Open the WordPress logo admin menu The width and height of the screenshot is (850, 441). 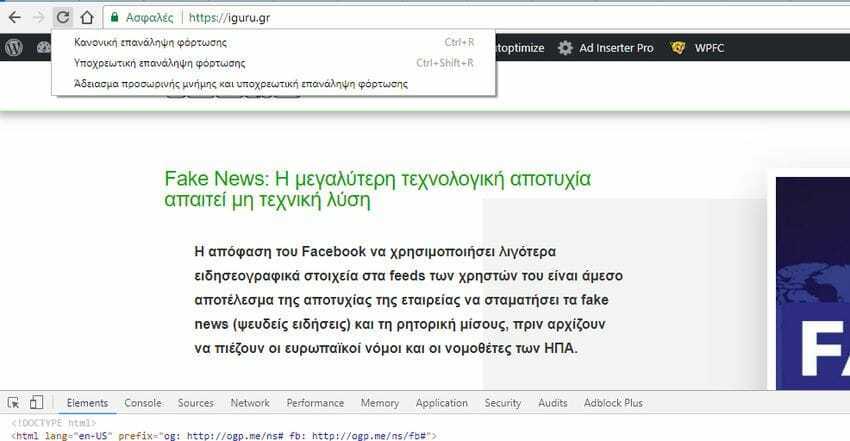[x=14, y=47]
